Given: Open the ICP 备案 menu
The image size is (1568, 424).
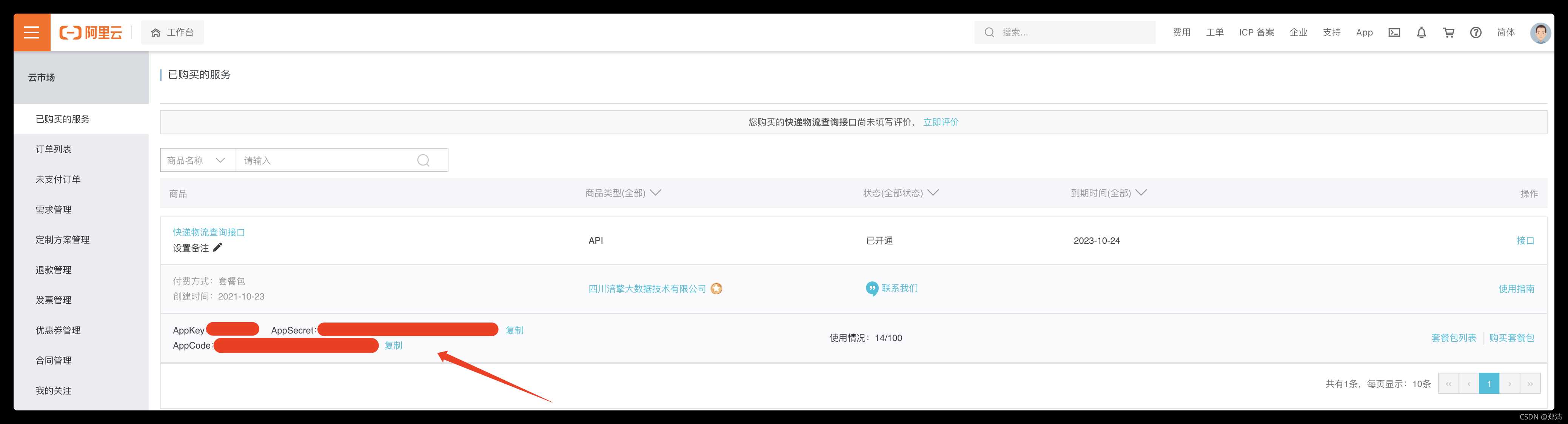Looking at the screenshot, I should tap(1256, 32).
